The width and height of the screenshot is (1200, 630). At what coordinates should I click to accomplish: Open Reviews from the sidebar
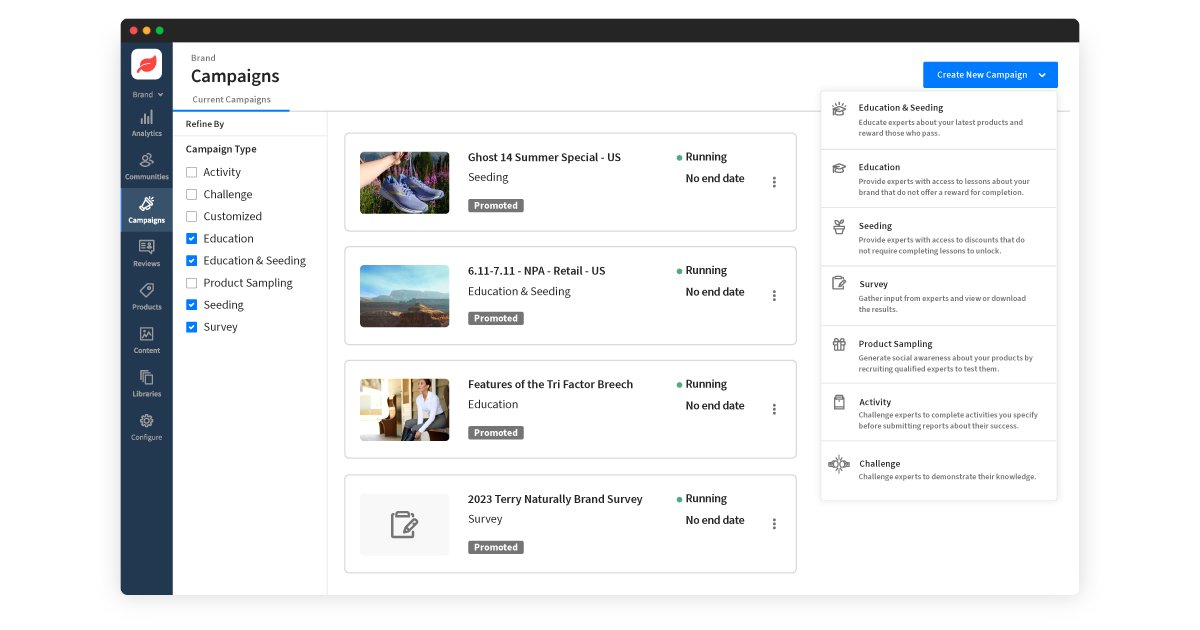click(x=146, y=252)
